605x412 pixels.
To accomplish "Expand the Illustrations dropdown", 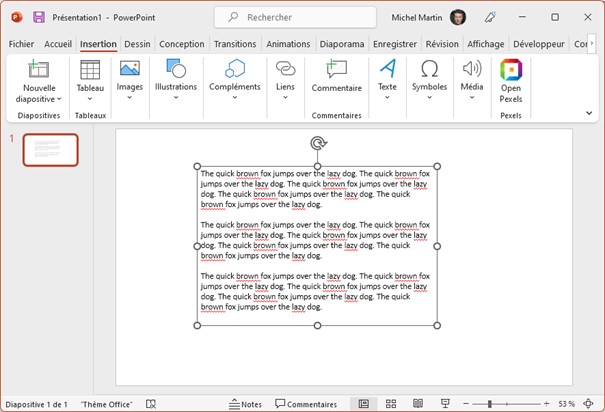I will click(x=176, y=99).
